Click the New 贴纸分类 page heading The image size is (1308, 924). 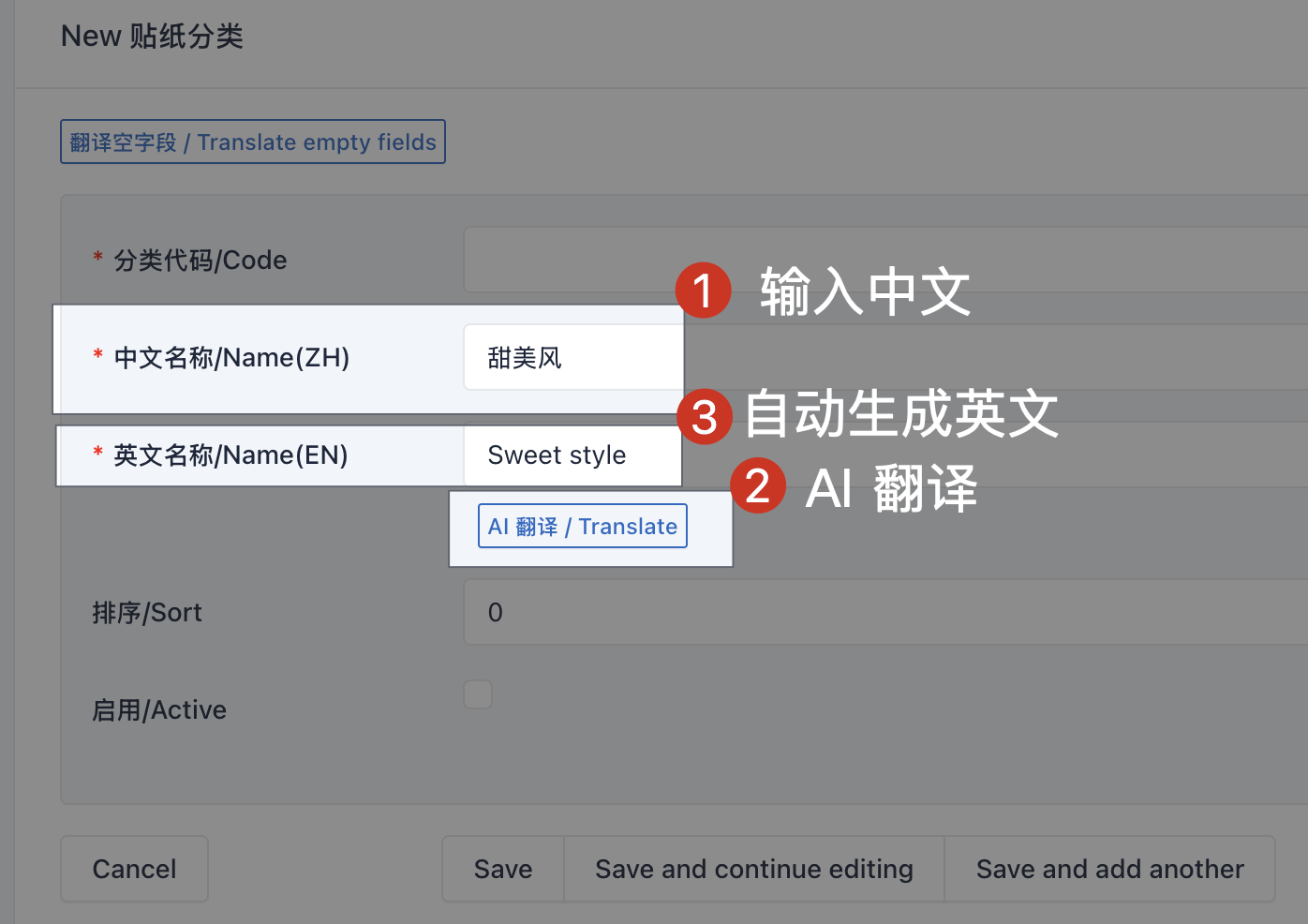[x=152, y=37]
